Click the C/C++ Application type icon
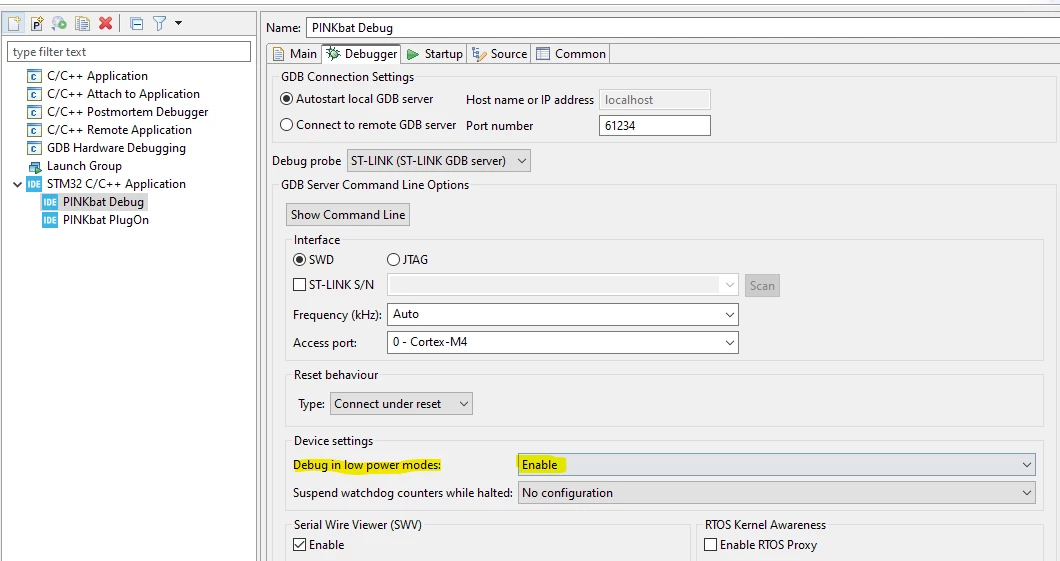The image size is (1060, 561). point(34,76)
